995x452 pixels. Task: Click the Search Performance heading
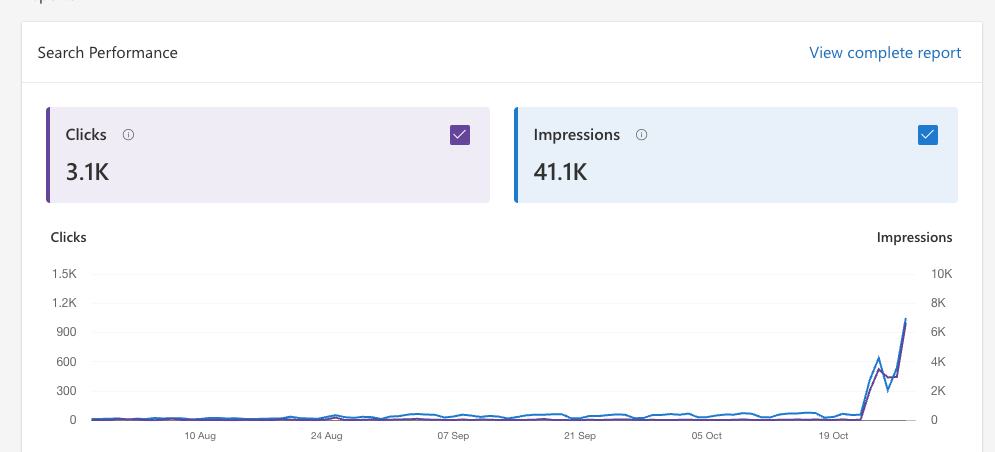(107, 53)
